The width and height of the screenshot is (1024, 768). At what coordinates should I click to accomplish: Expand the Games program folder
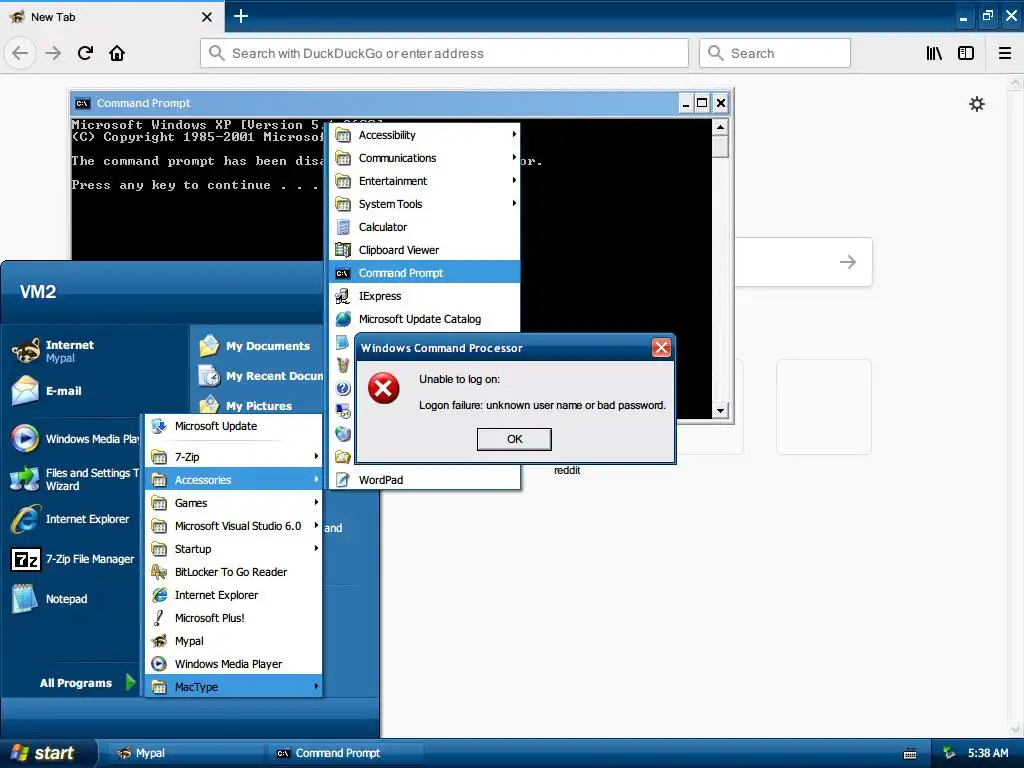click(234, 503)
